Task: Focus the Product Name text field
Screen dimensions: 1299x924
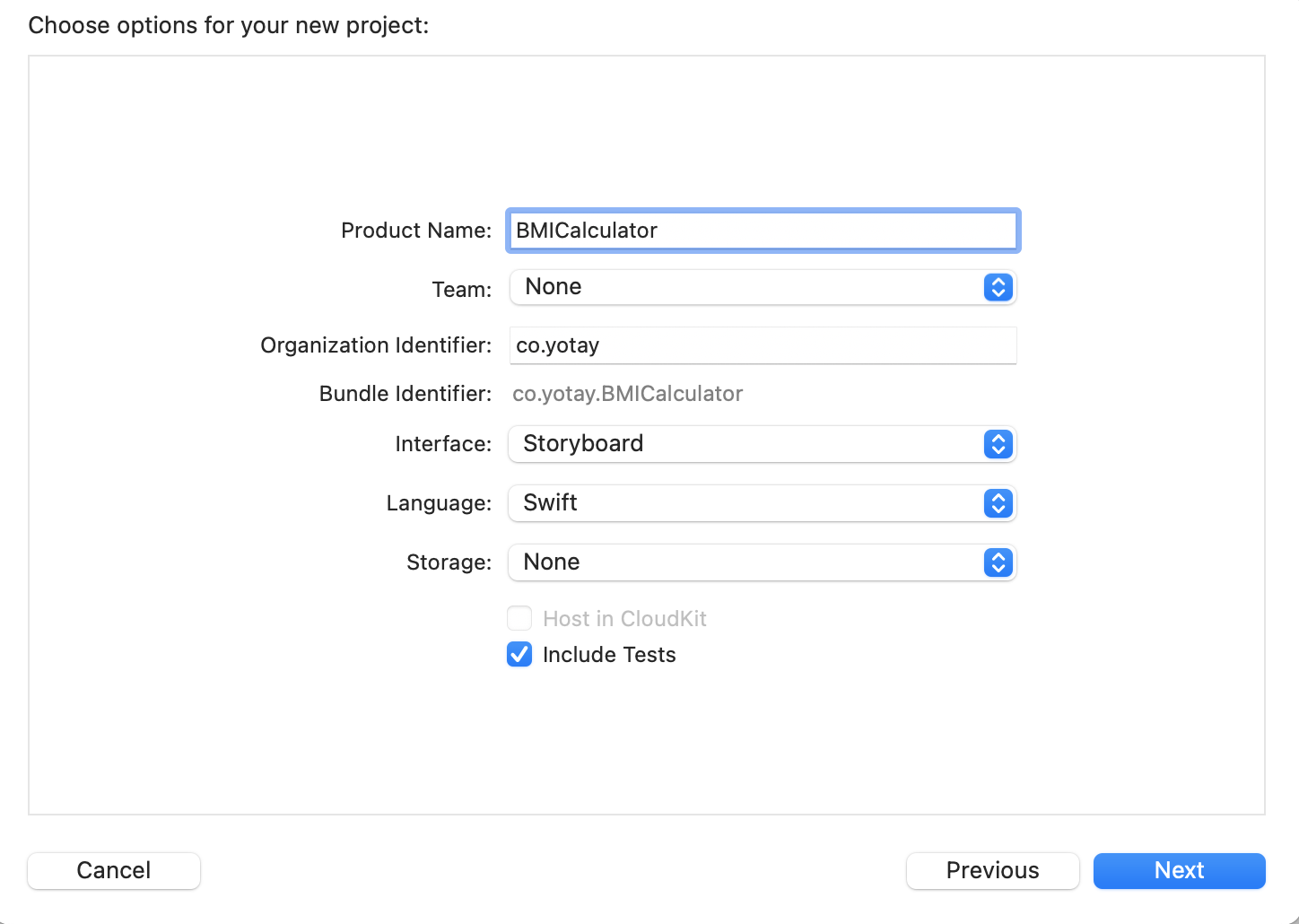Action: tap(763, 231)
